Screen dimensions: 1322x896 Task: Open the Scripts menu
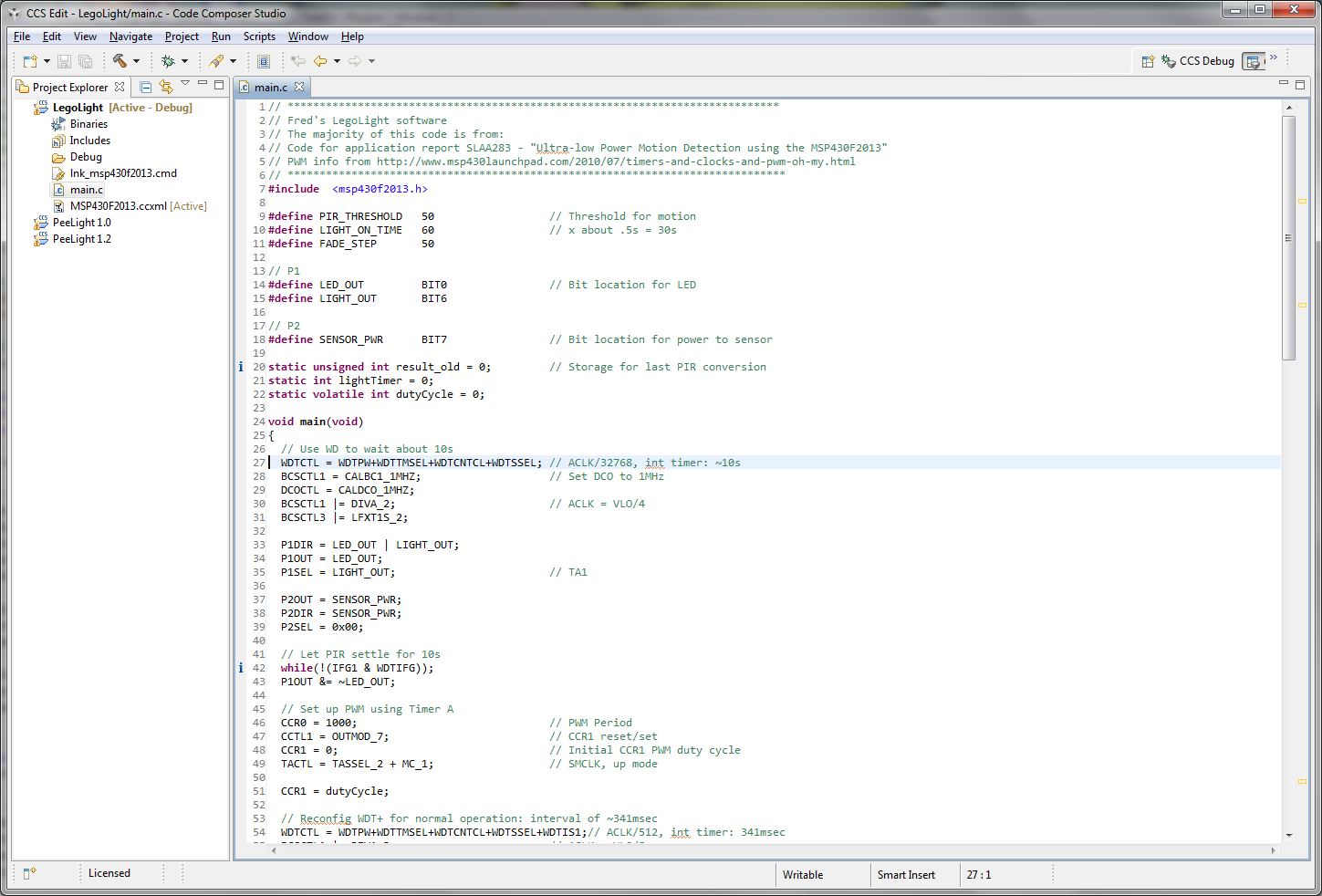(x=259, y=36)
